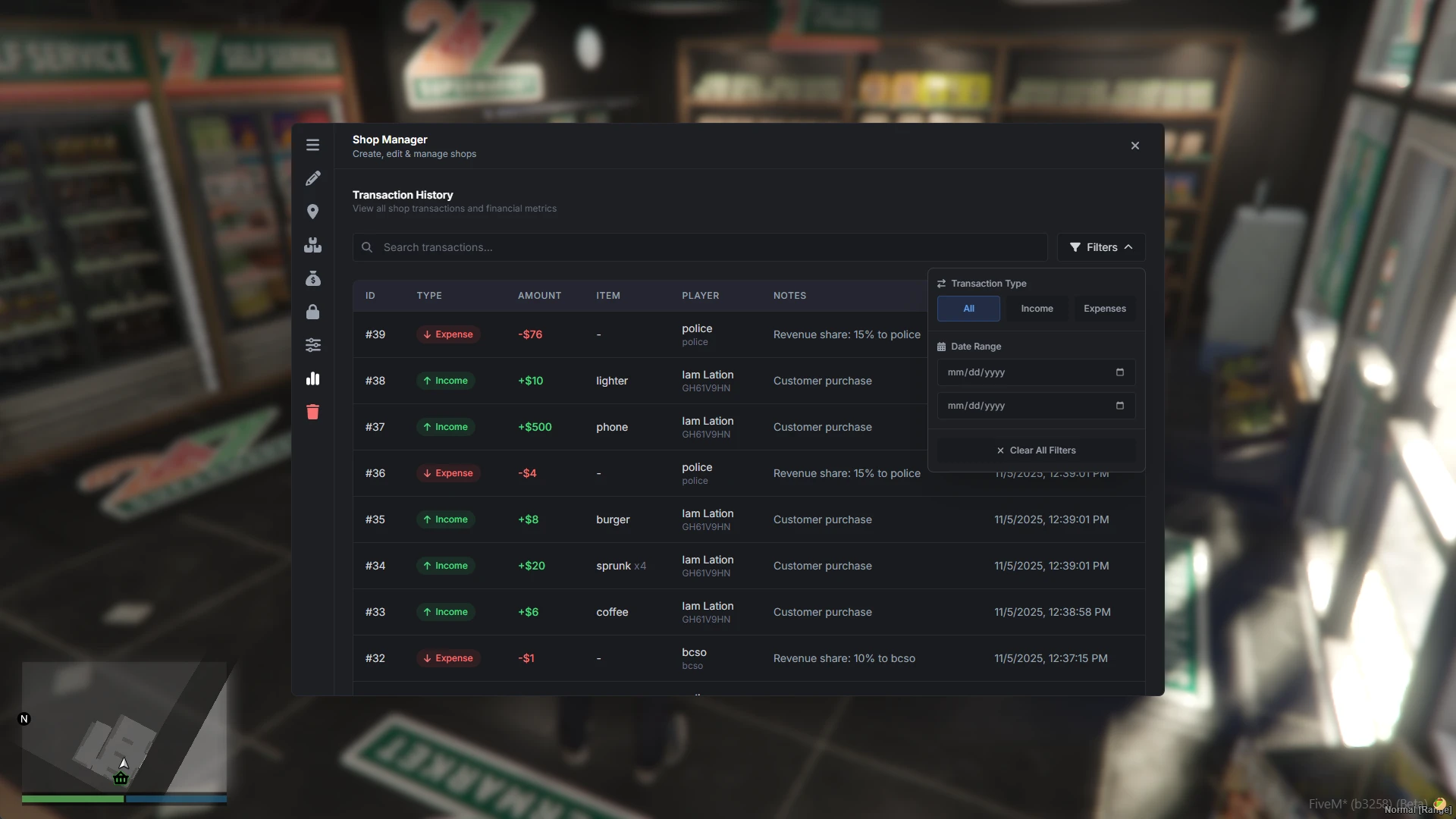Open calendar picker for end date
The width and height of the screenshot is (1456, 819).
tap(1119, 406)
